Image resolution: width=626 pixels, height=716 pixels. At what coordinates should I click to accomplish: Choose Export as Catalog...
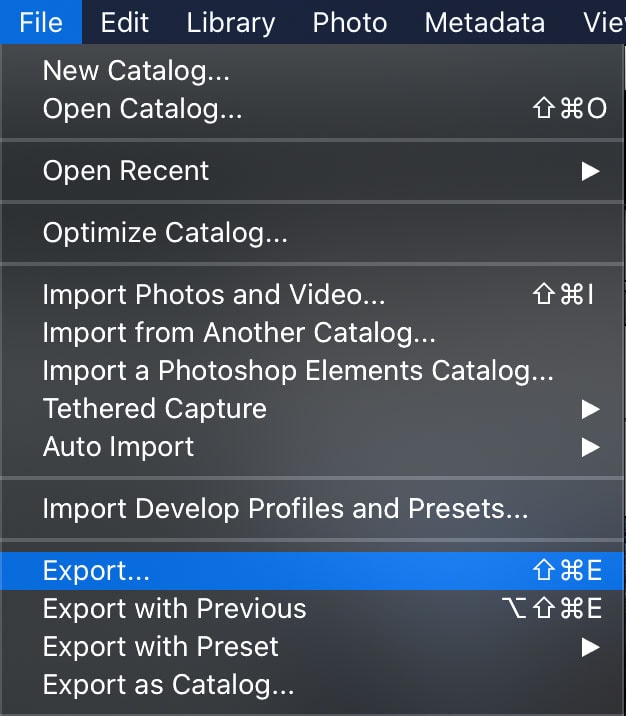point(313,685)
